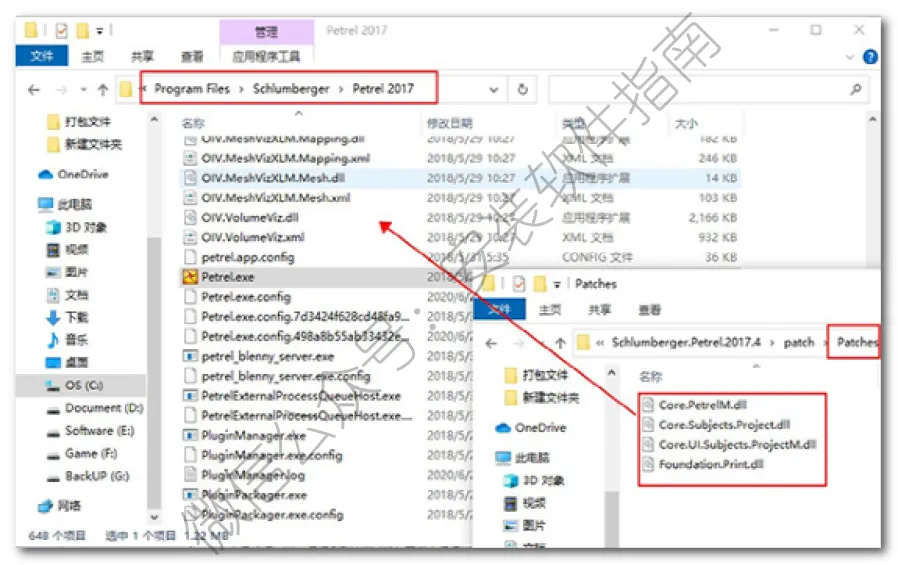Sort by 大小 column header
This screenshot has height=565, width=898.
click(x=686, y=123)
